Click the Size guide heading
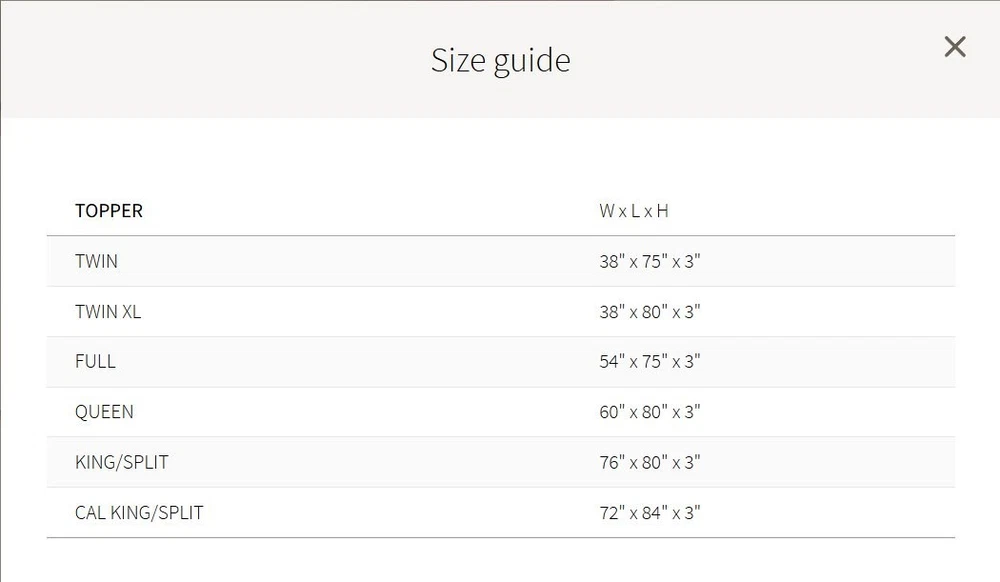The height and width of the screenshot is (582, 1000). coord(500,60)
